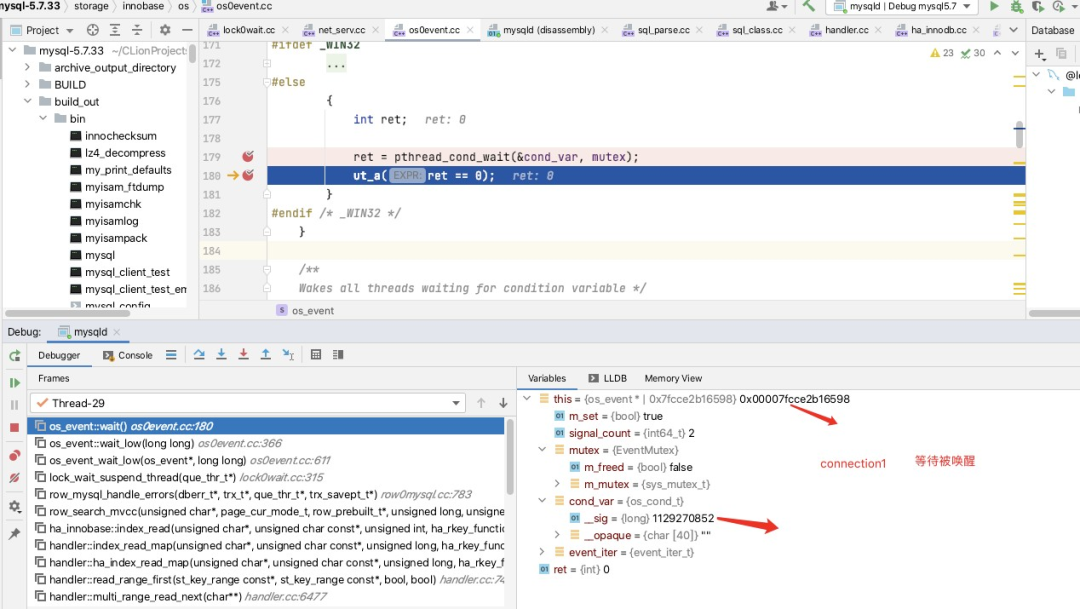Stop the debug session
This screenshot has width=1080, height=609.
[14, 428]
